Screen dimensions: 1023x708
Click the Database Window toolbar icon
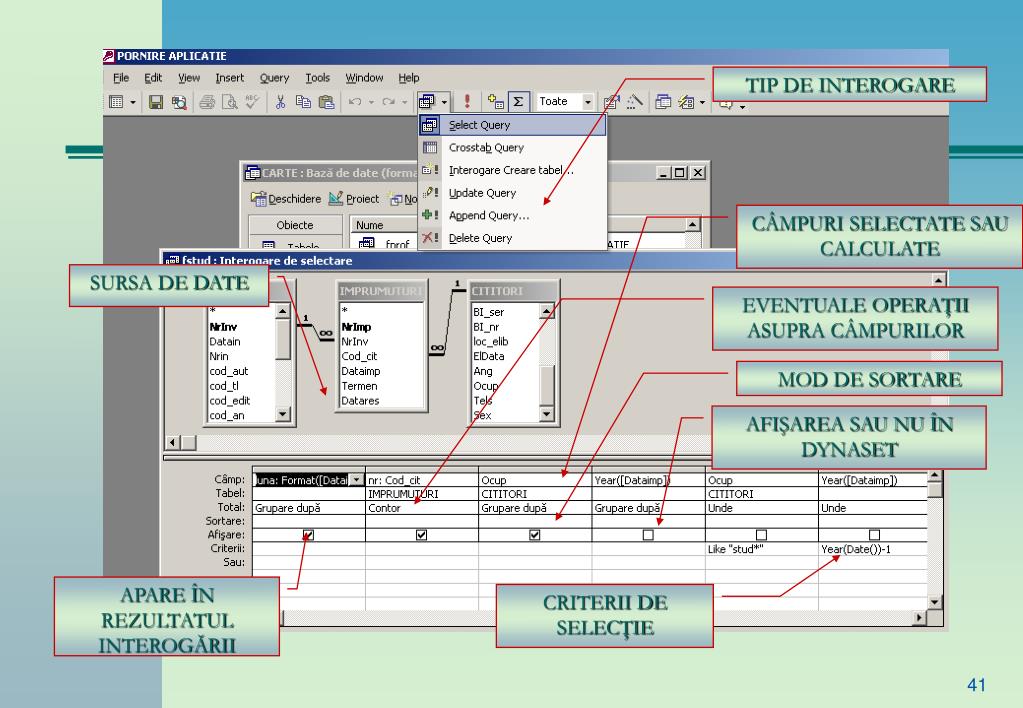point(663,102)
